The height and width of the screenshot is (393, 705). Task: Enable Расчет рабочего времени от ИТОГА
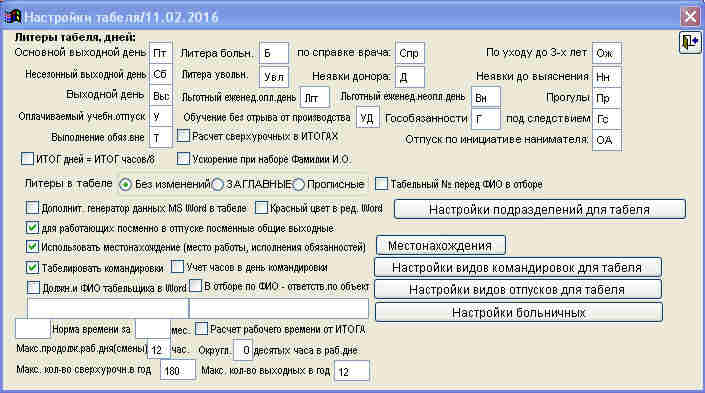(201, 329)
